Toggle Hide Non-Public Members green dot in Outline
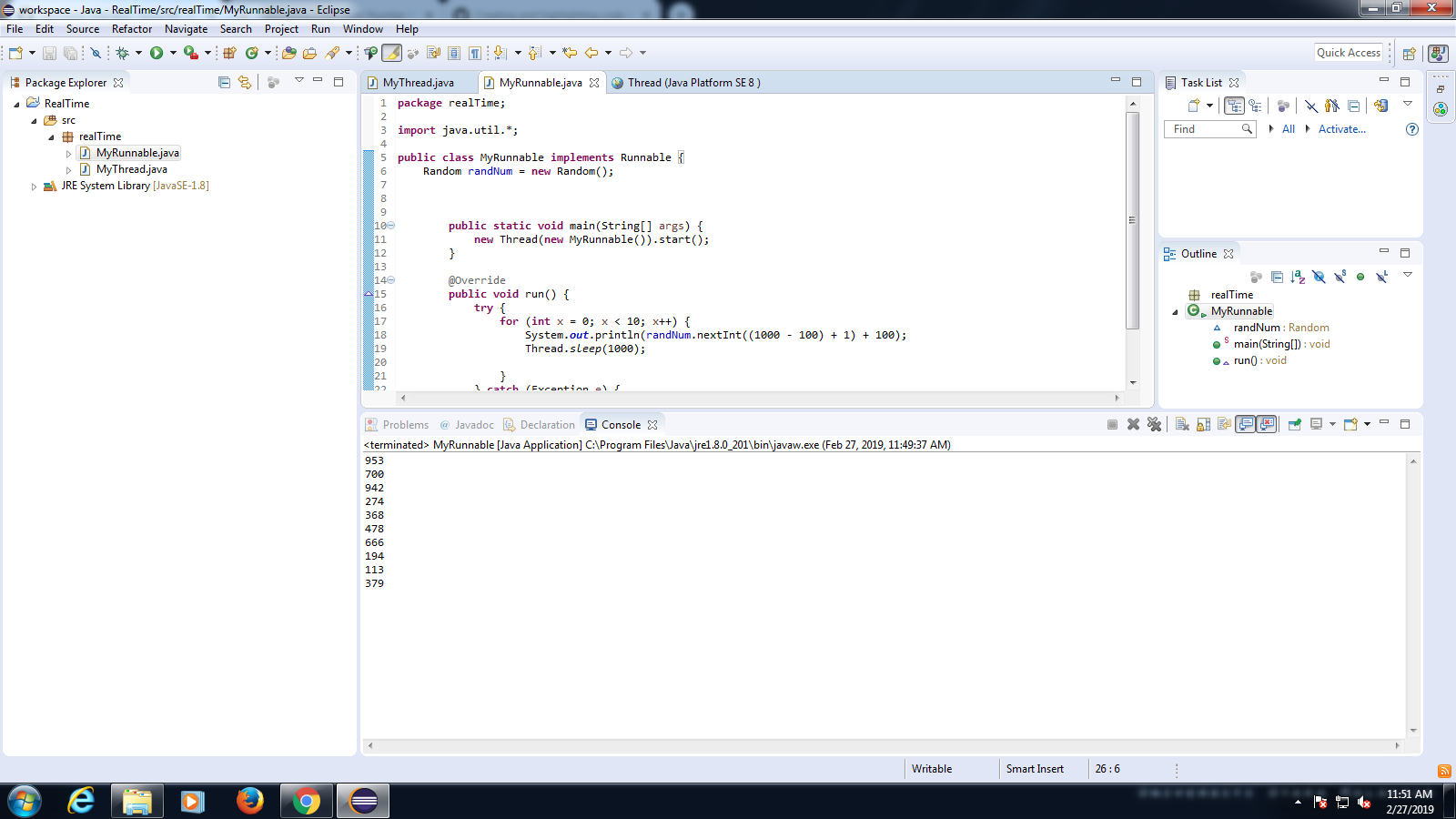Image resolution: width=1456 pixels, height=819 pixels. 1360,277
